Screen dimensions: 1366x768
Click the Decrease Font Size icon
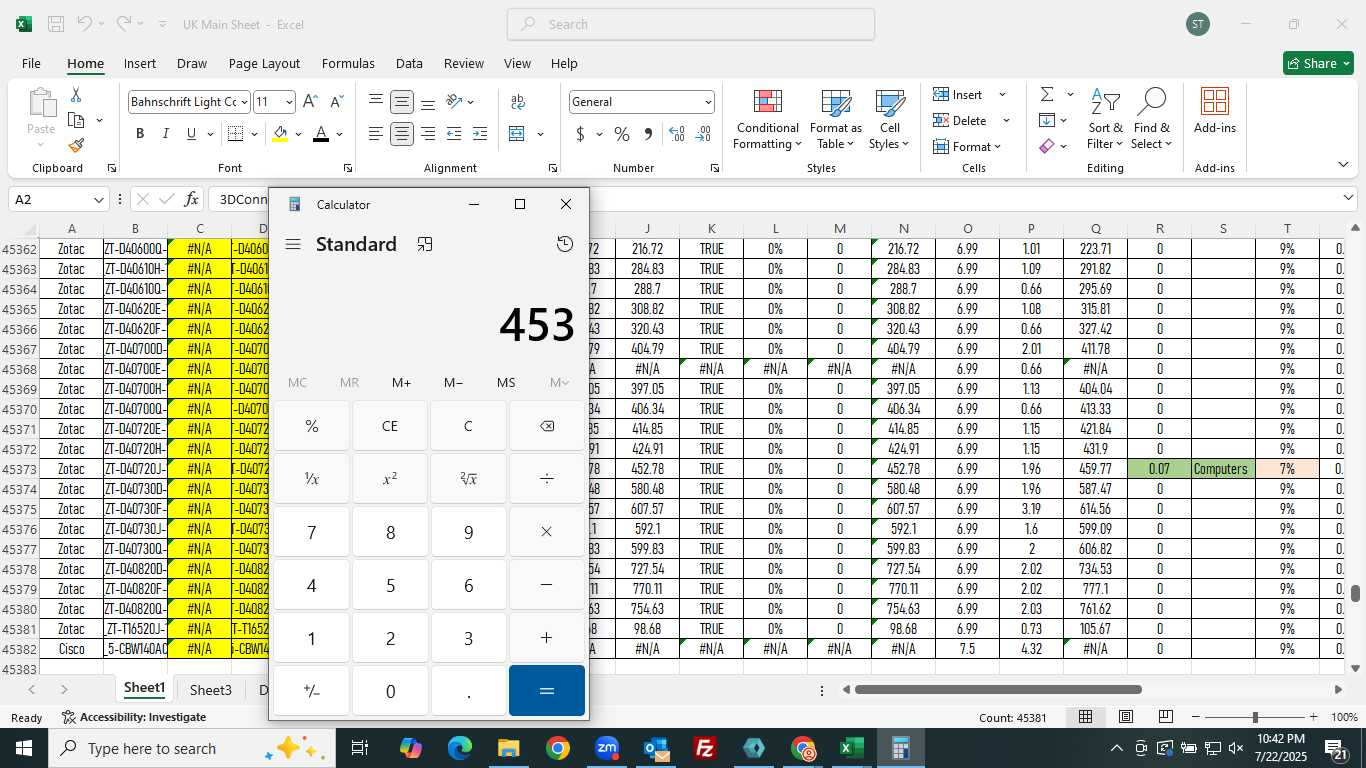[336, 102]
